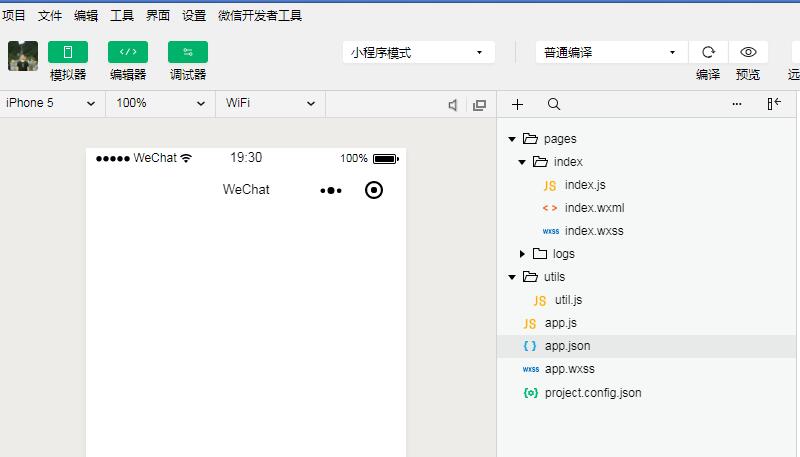Open the 文件 menu

(x=49, y=16)
